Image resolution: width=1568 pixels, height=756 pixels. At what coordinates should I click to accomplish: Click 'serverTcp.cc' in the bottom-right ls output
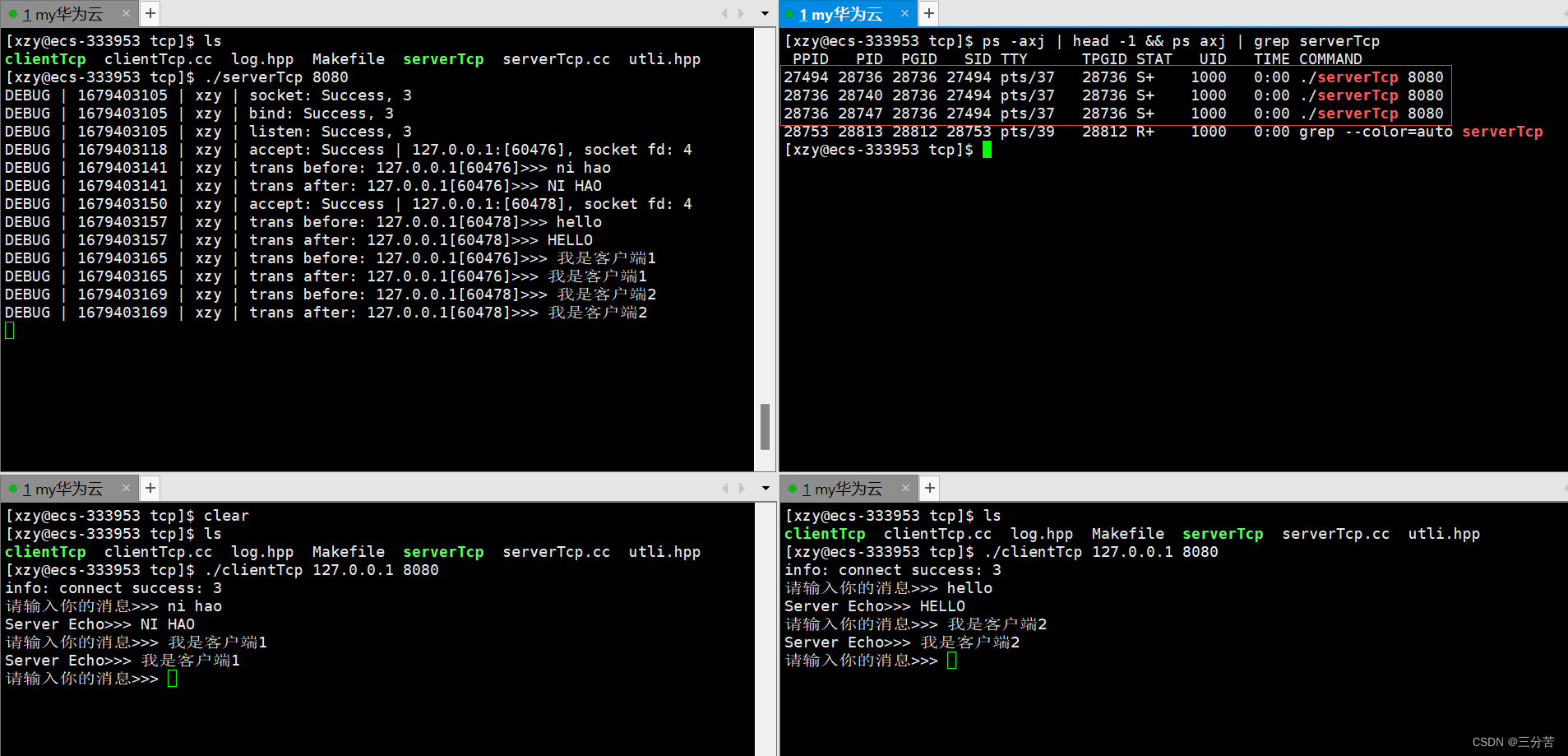click(x=1335, y=534)
